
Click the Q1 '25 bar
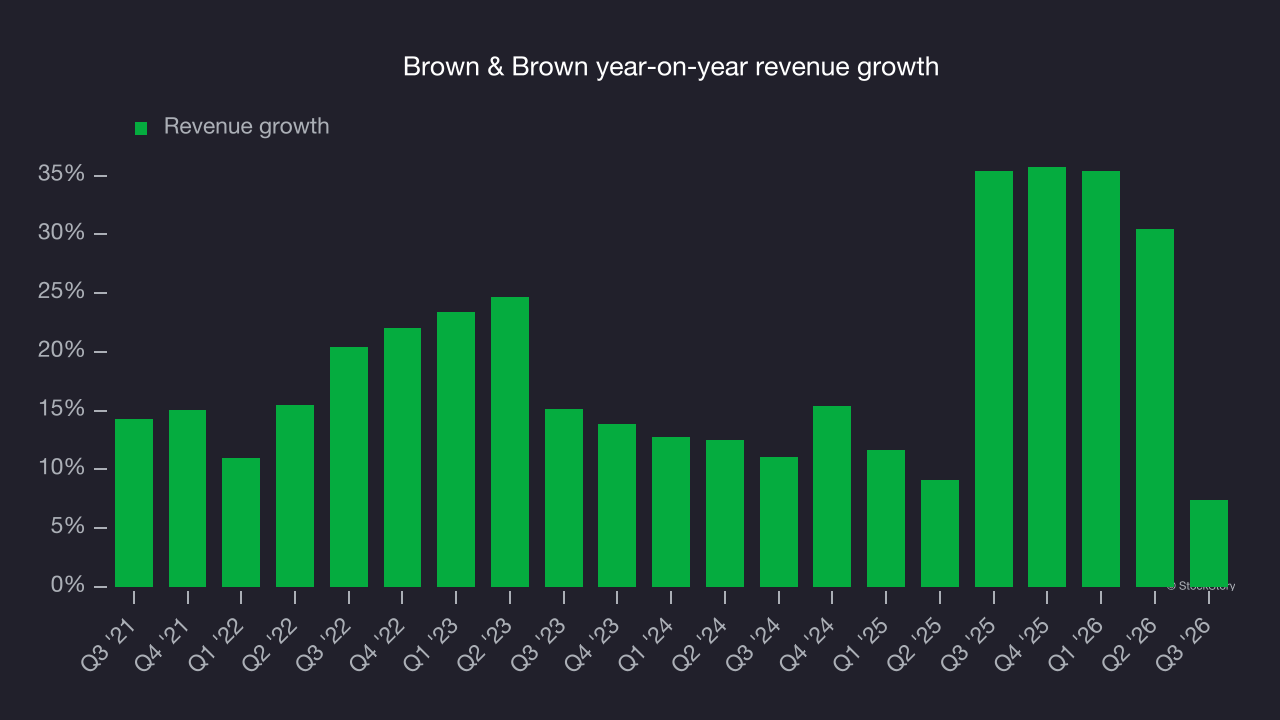pyautogui.click(x=886, y=518)
